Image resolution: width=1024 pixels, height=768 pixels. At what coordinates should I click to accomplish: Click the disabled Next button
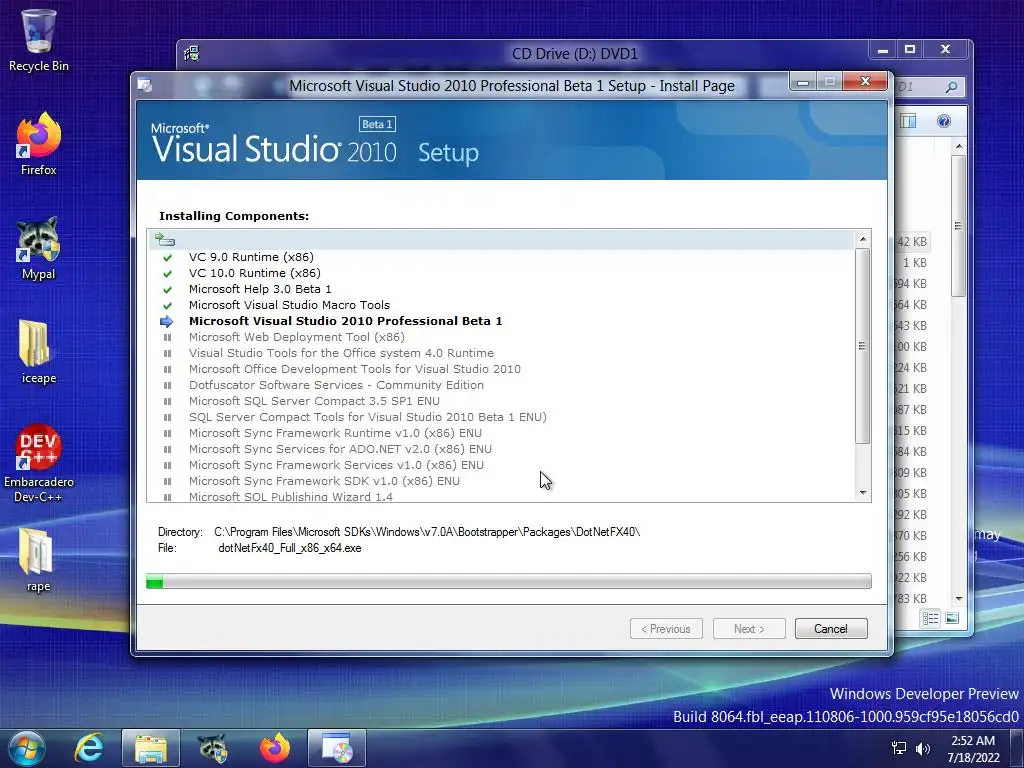click(x=749, y=629)
